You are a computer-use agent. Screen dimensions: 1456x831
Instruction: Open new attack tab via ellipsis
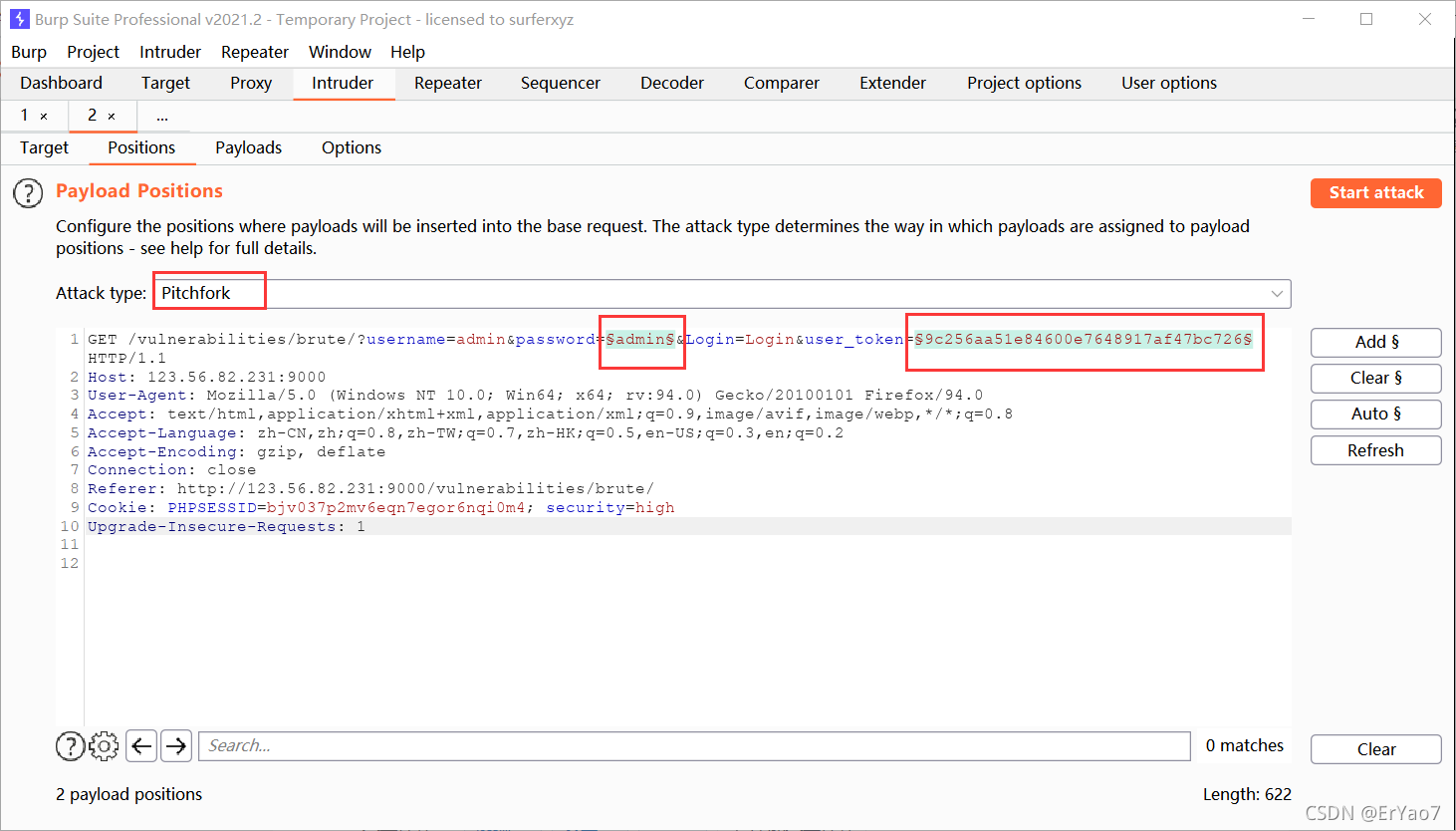click(161, 117)
